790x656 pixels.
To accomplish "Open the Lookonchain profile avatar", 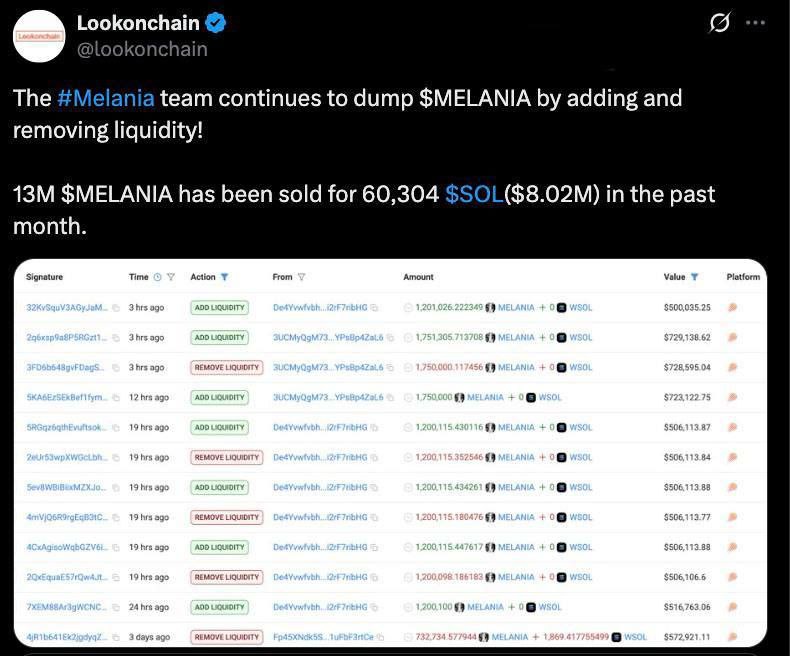I will pos(39,36).
